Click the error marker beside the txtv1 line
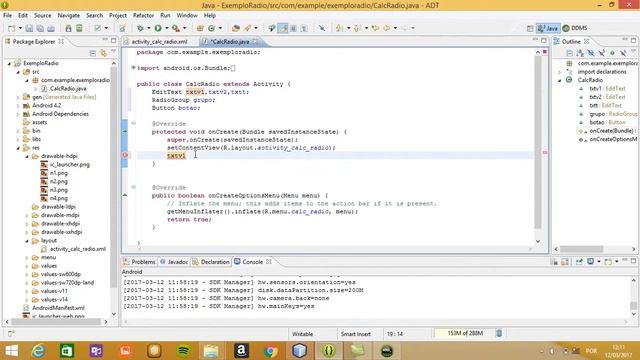 click(125, 155)
